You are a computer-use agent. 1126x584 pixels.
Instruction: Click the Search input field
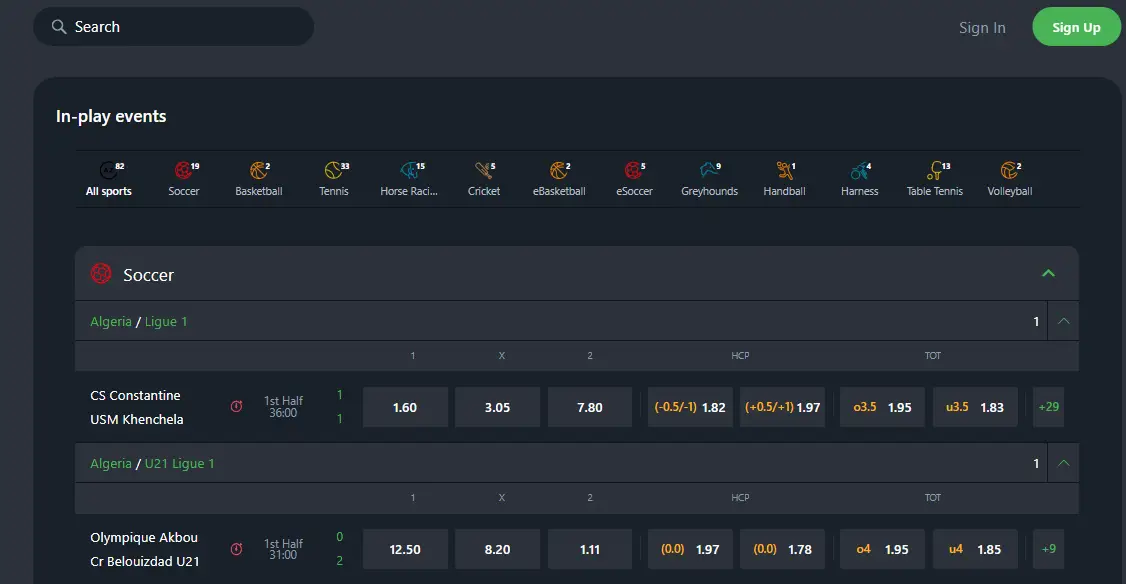[x=173, y=27]
